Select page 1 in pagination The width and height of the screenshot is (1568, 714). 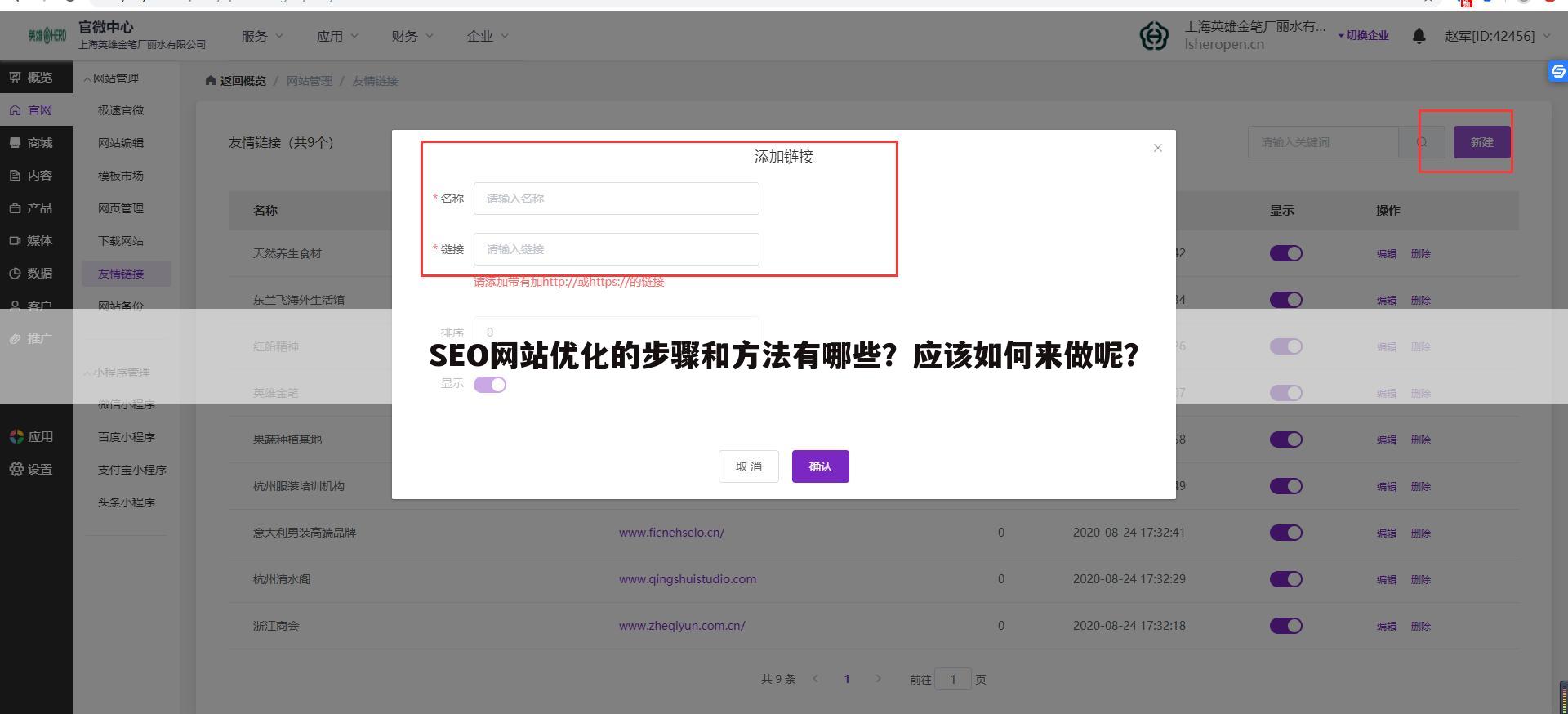[x=847, y=679]
